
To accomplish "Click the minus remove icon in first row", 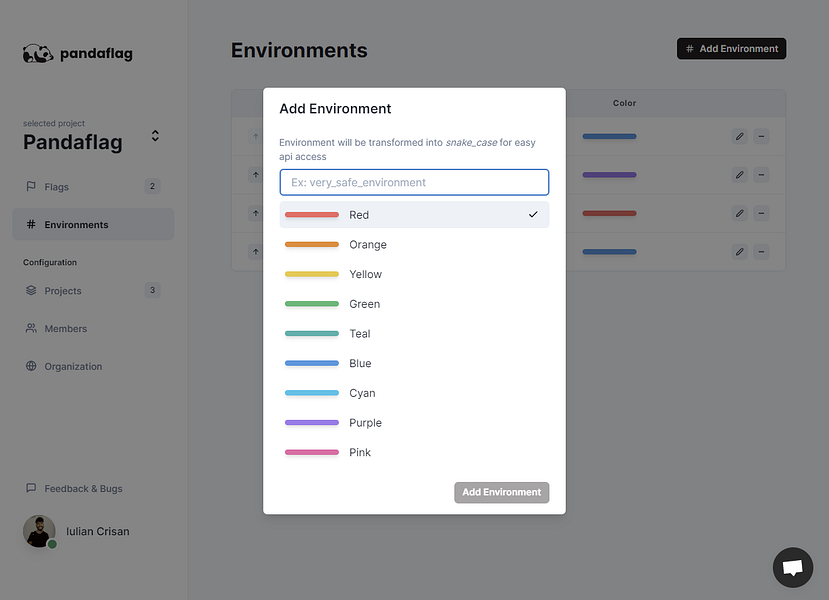I will click(x=761, y=136).
